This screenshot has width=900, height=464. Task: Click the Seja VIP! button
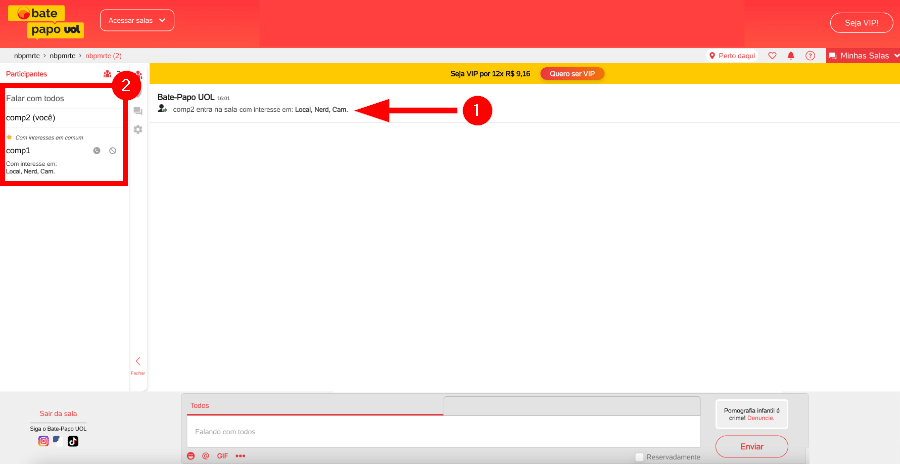(862, 23)
